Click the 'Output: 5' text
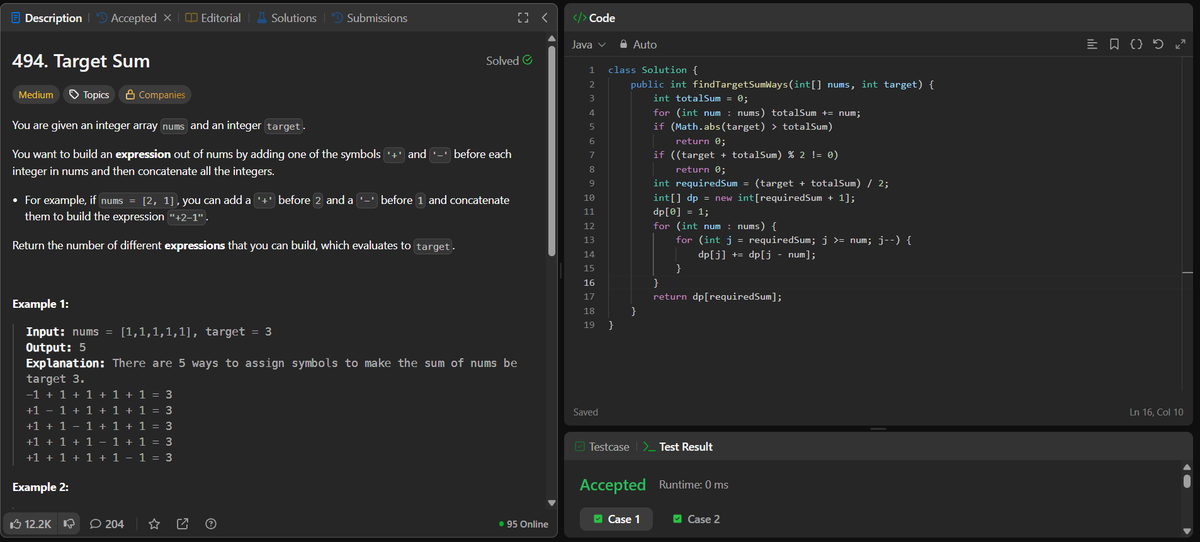The width and height of the screenshot is (1200, 542). click(x=56, y=347)
